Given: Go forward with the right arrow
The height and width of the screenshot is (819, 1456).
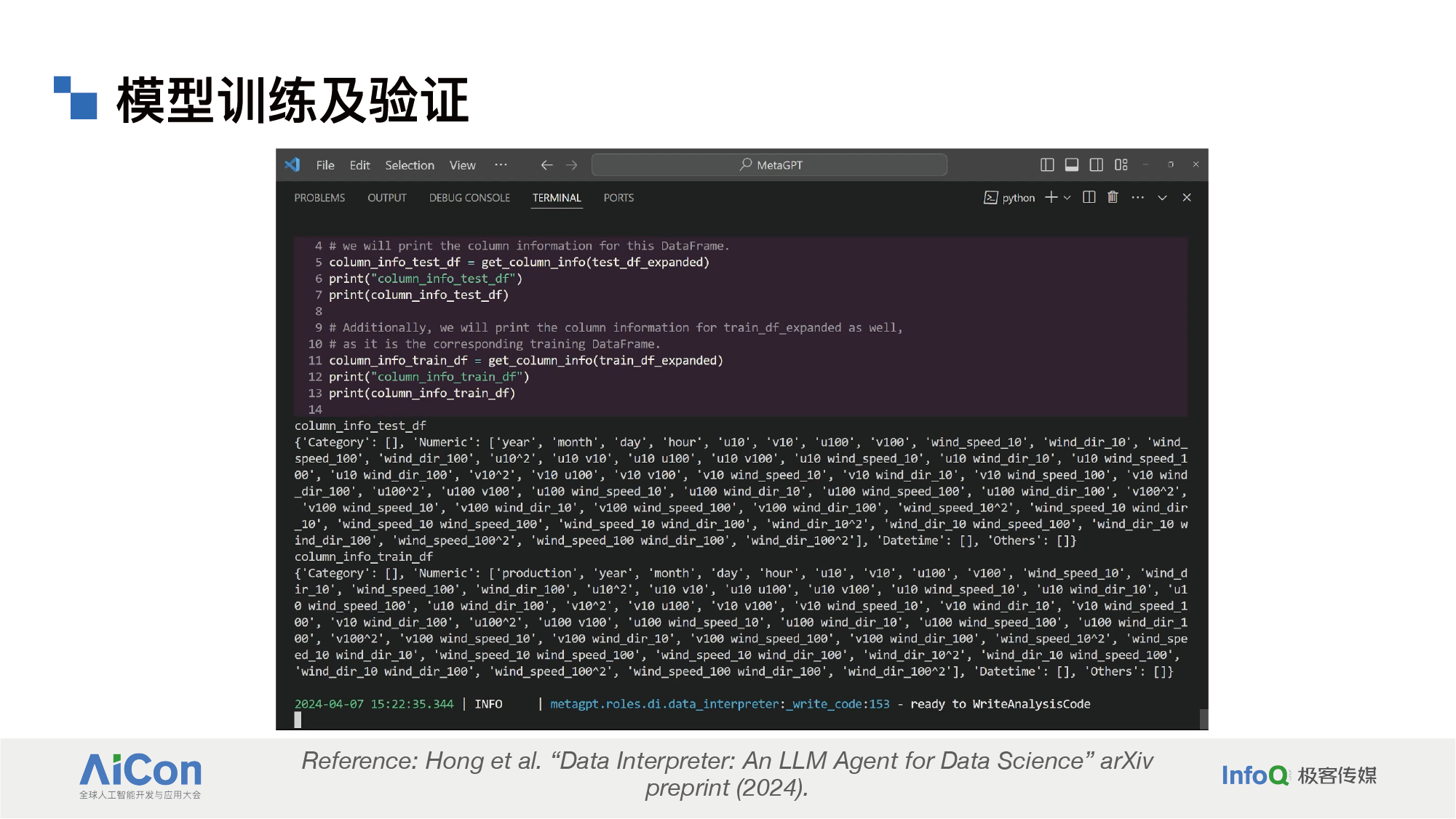Looking at the screenshot, I should click(x=572, y=165).
